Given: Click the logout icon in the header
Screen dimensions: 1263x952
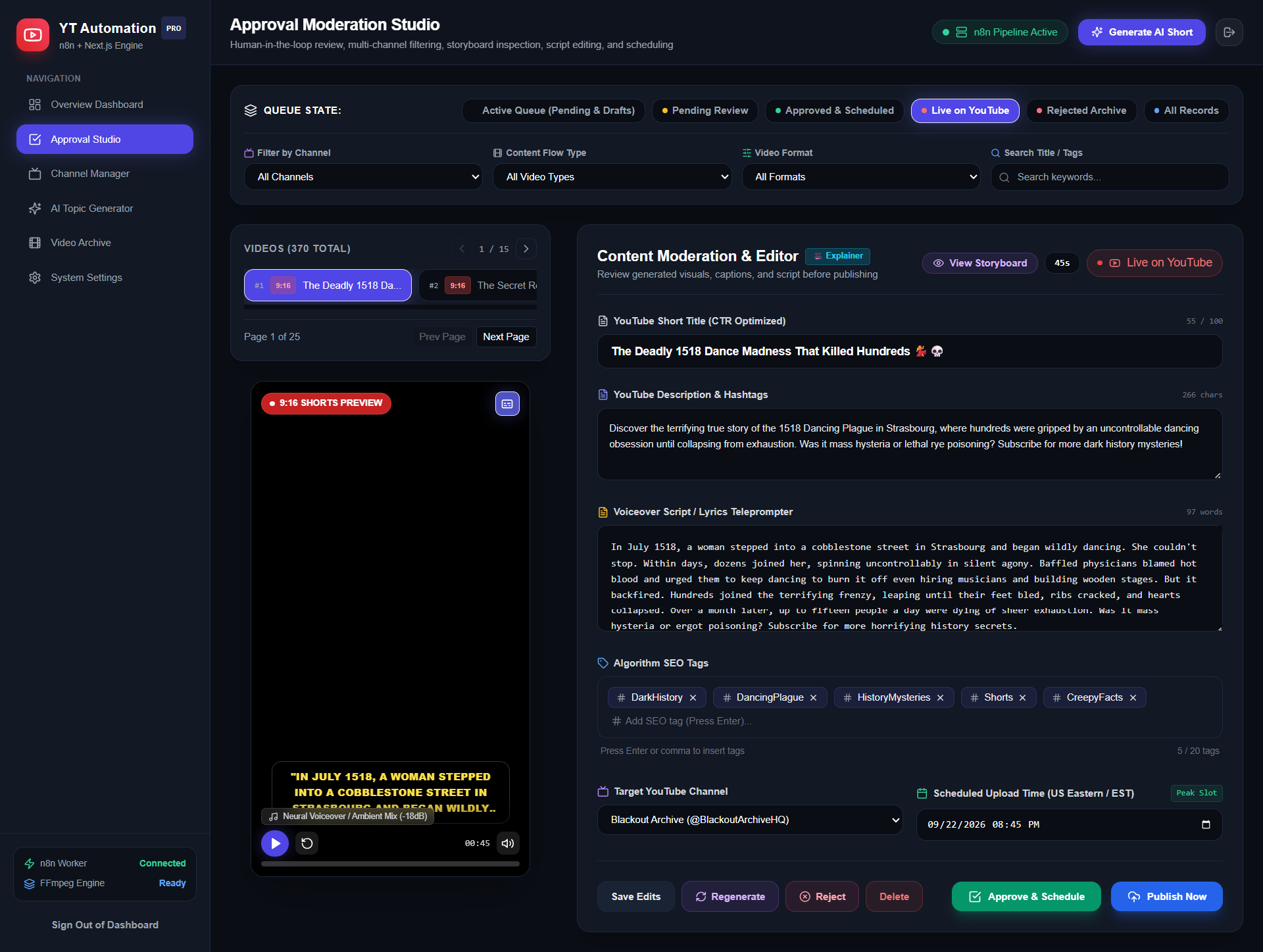Looking at the screenshot, I should (1229, 32).
